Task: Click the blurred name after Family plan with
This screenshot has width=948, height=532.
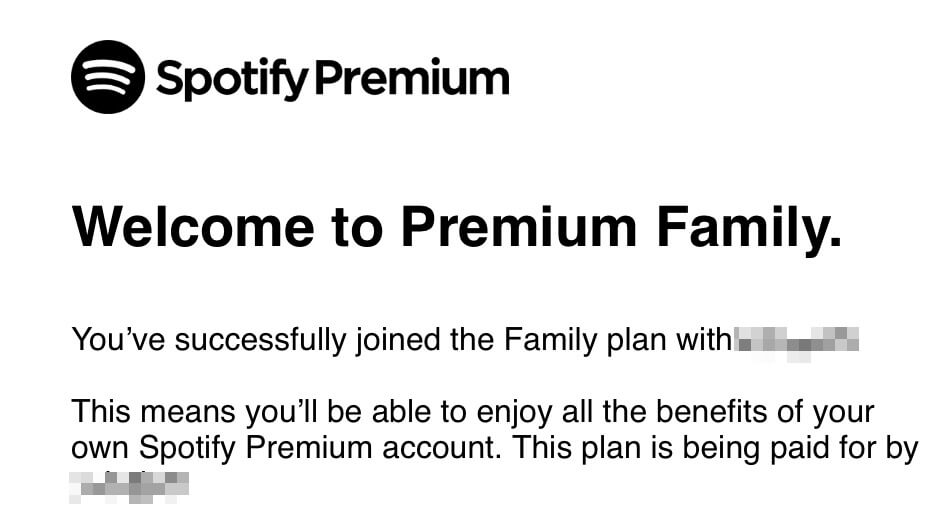Action: [797, 342]
